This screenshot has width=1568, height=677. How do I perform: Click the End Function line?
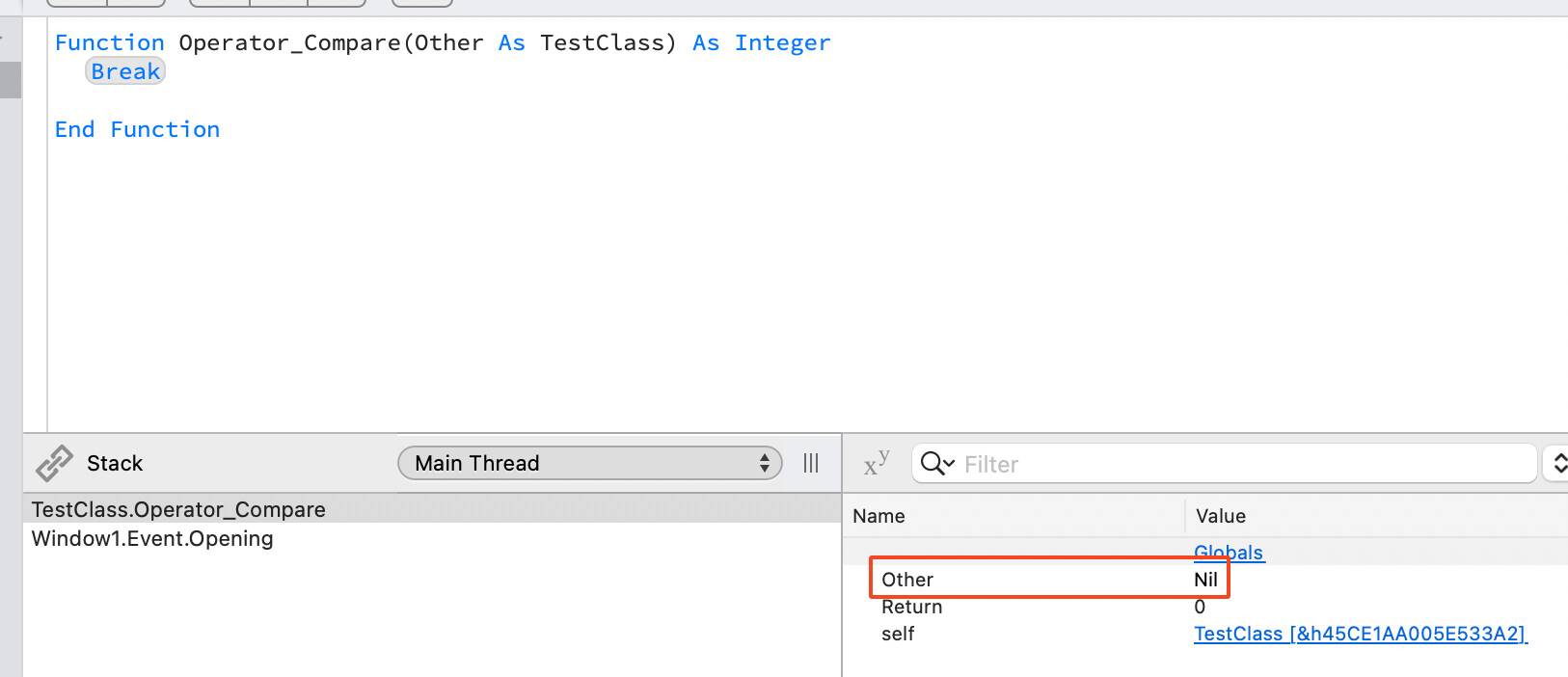tap(137, 129)
